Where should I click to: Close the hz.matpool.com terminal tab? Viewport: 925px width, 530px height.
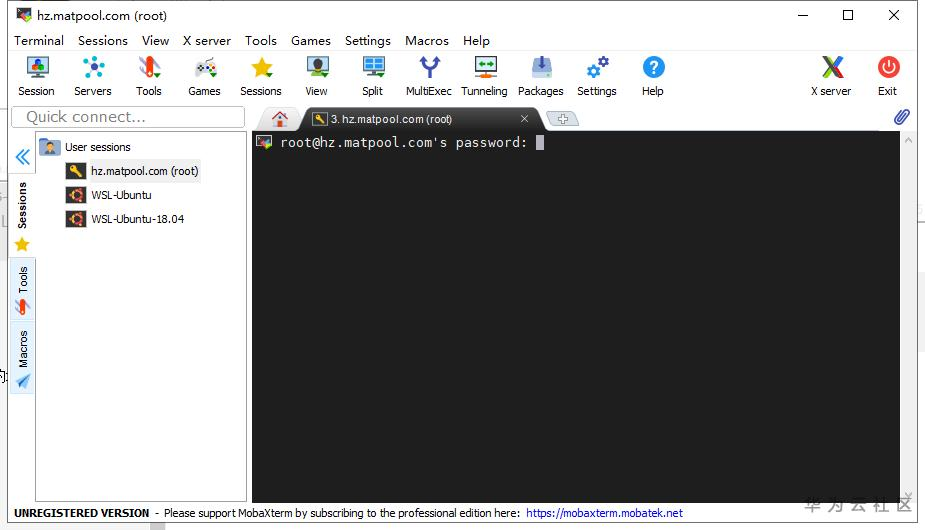click(x=524, y=119)
